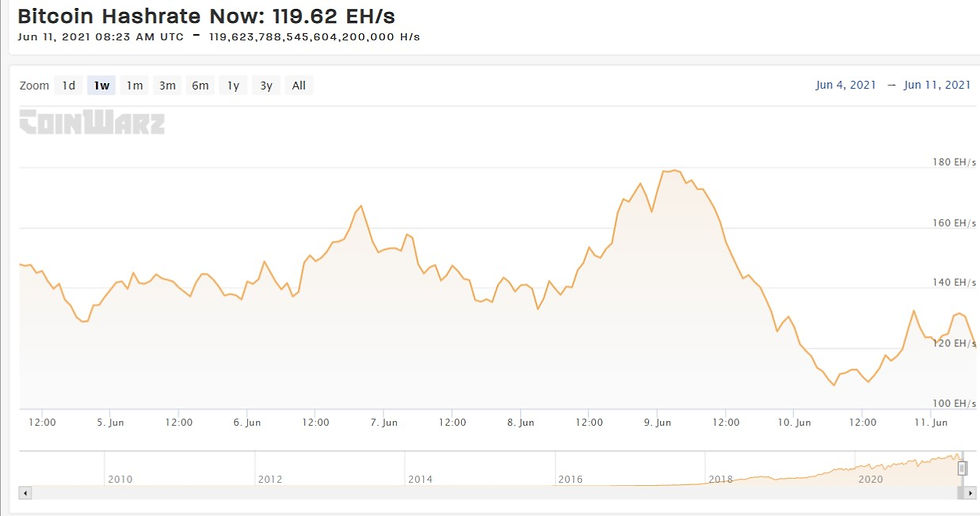Viewport: 980px width, 516px height.
Task: Click the 2014 marker in navigator
Action: click(x=420, y=479)
